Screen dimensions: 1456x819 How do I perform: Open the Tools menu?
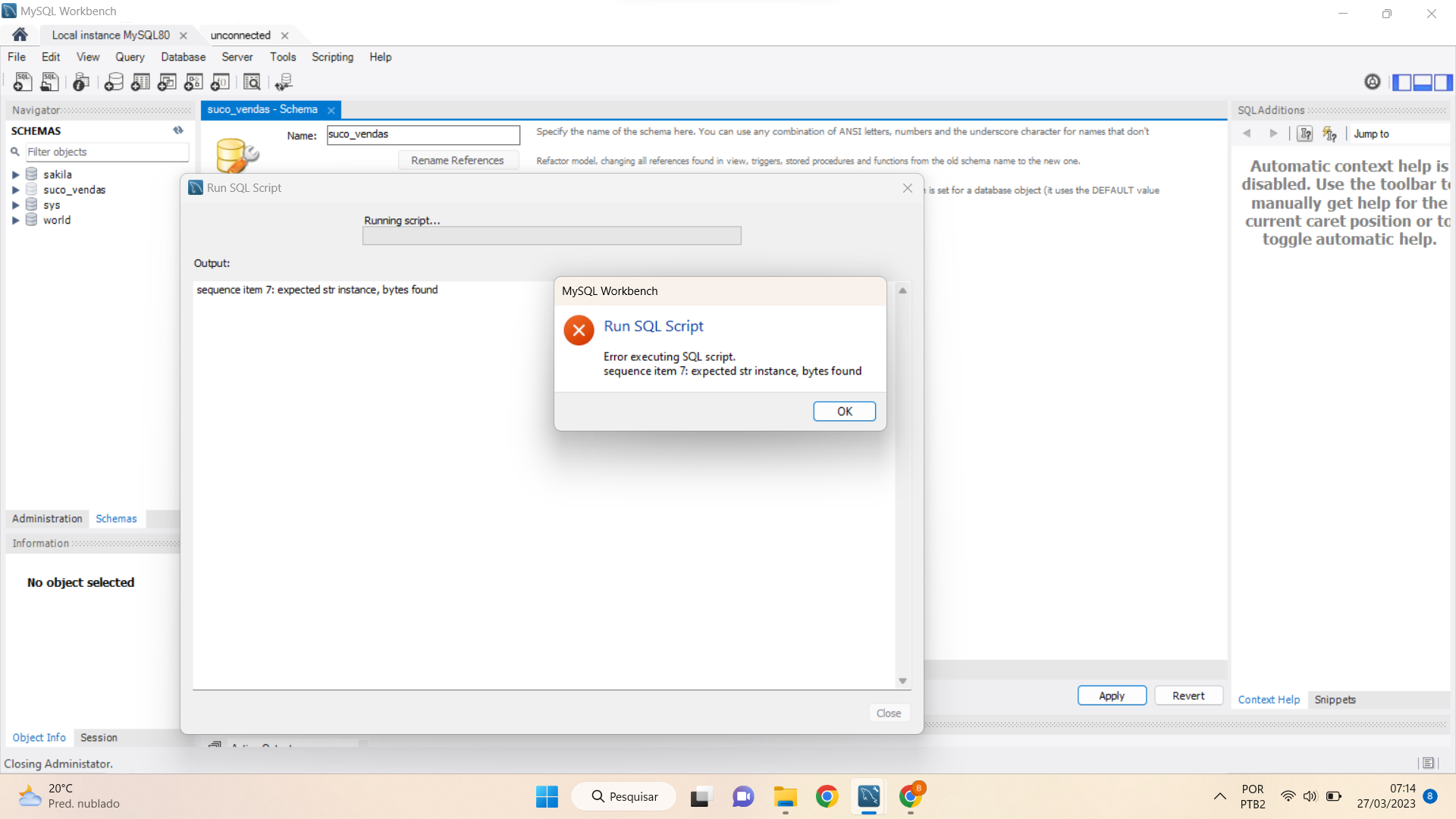[283, 57]
